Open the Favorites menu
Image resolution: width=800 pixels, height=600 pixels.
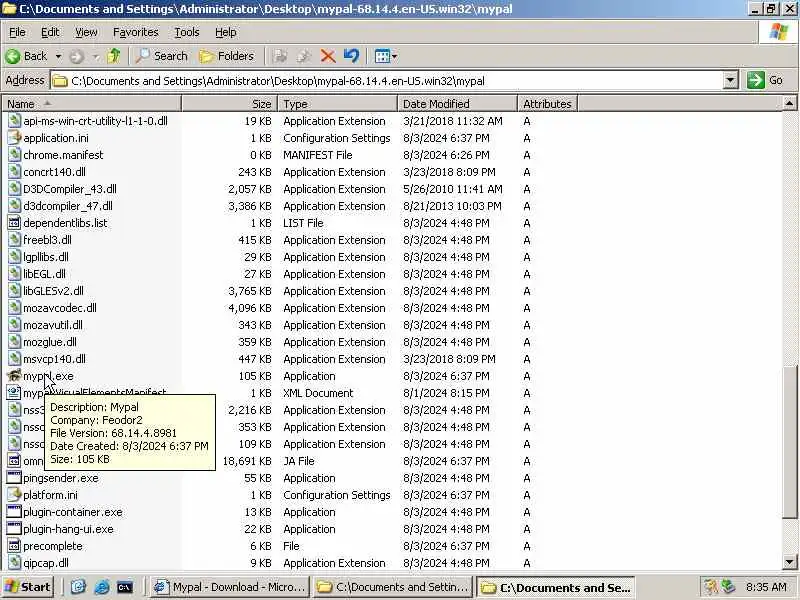(136, 32)
